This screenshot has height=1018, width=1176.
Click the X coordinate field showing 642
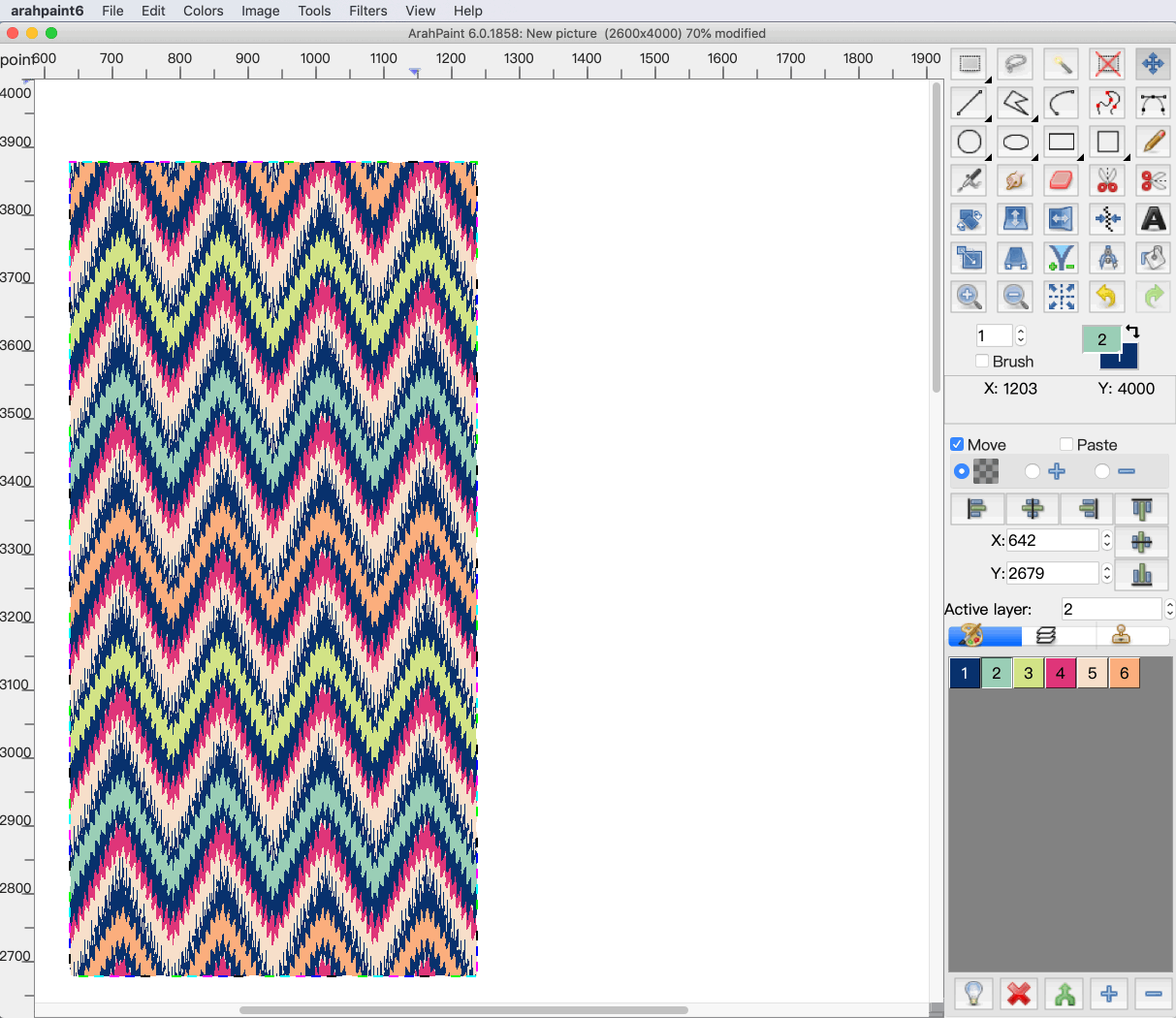pyautogui.click(x=1053, y=540)
